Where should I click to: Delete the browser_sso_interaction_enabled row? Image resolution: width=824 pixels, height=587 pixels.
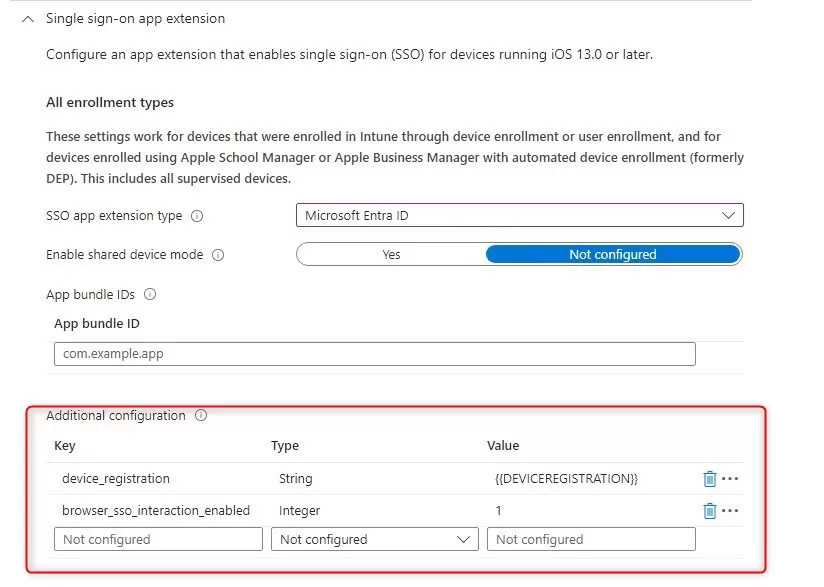[709, 511]
